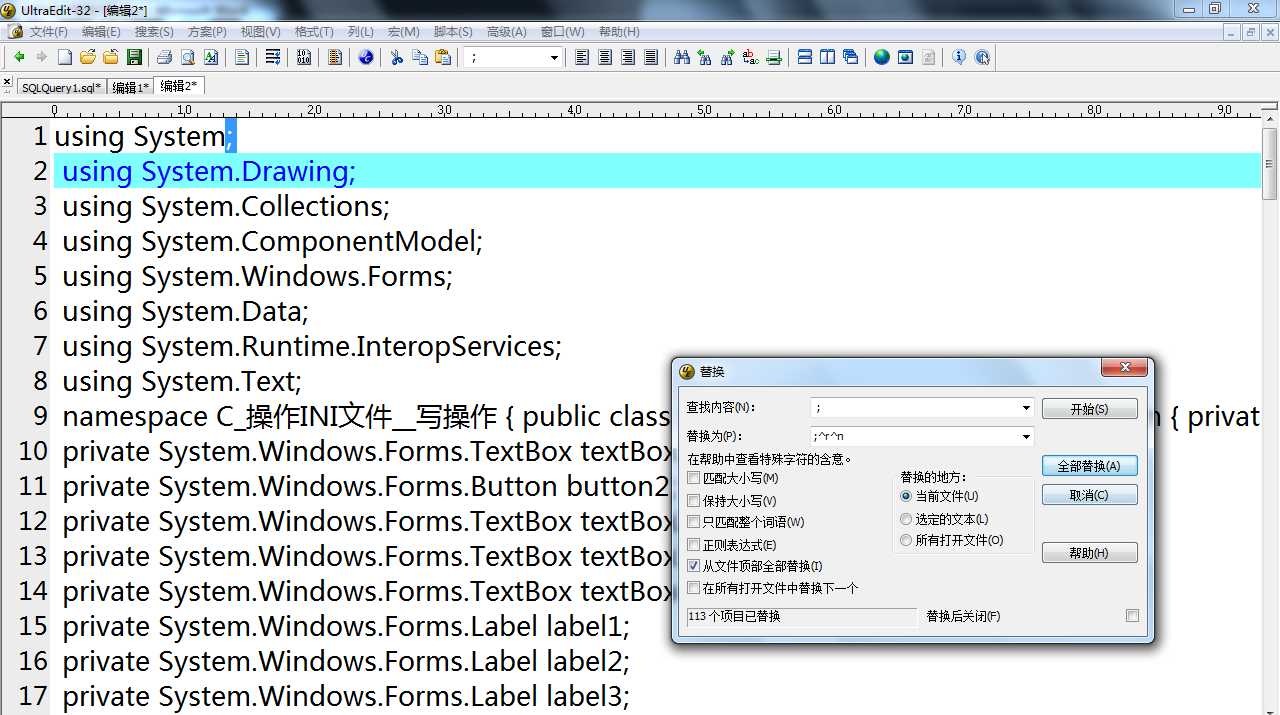The width and height of the screenshot is (1280, 715).
Task: Enable 匹配大小写 checkbox
Action: click(694, 478)
